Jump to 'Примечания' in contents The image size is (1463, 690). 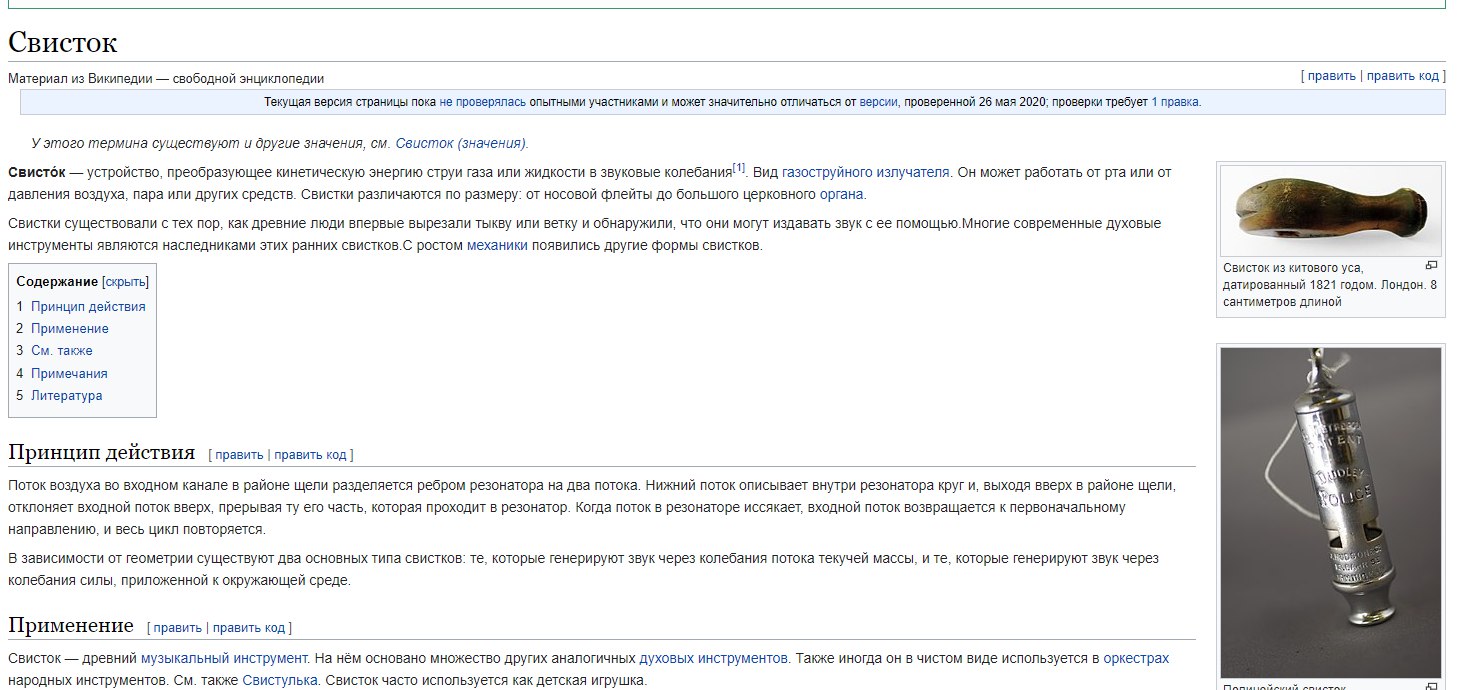point(69,373)
